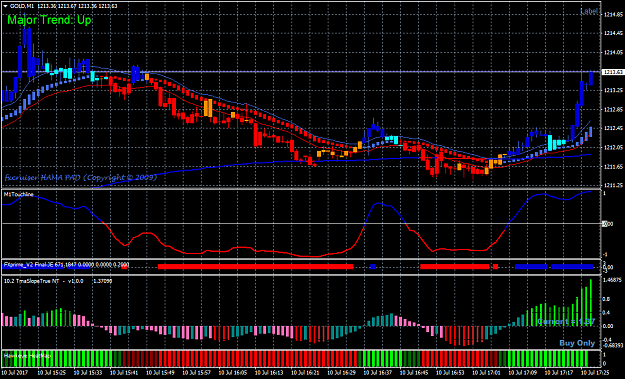
Task: Click the current price tag 1213.63
Action: click(x=613, y=72)
